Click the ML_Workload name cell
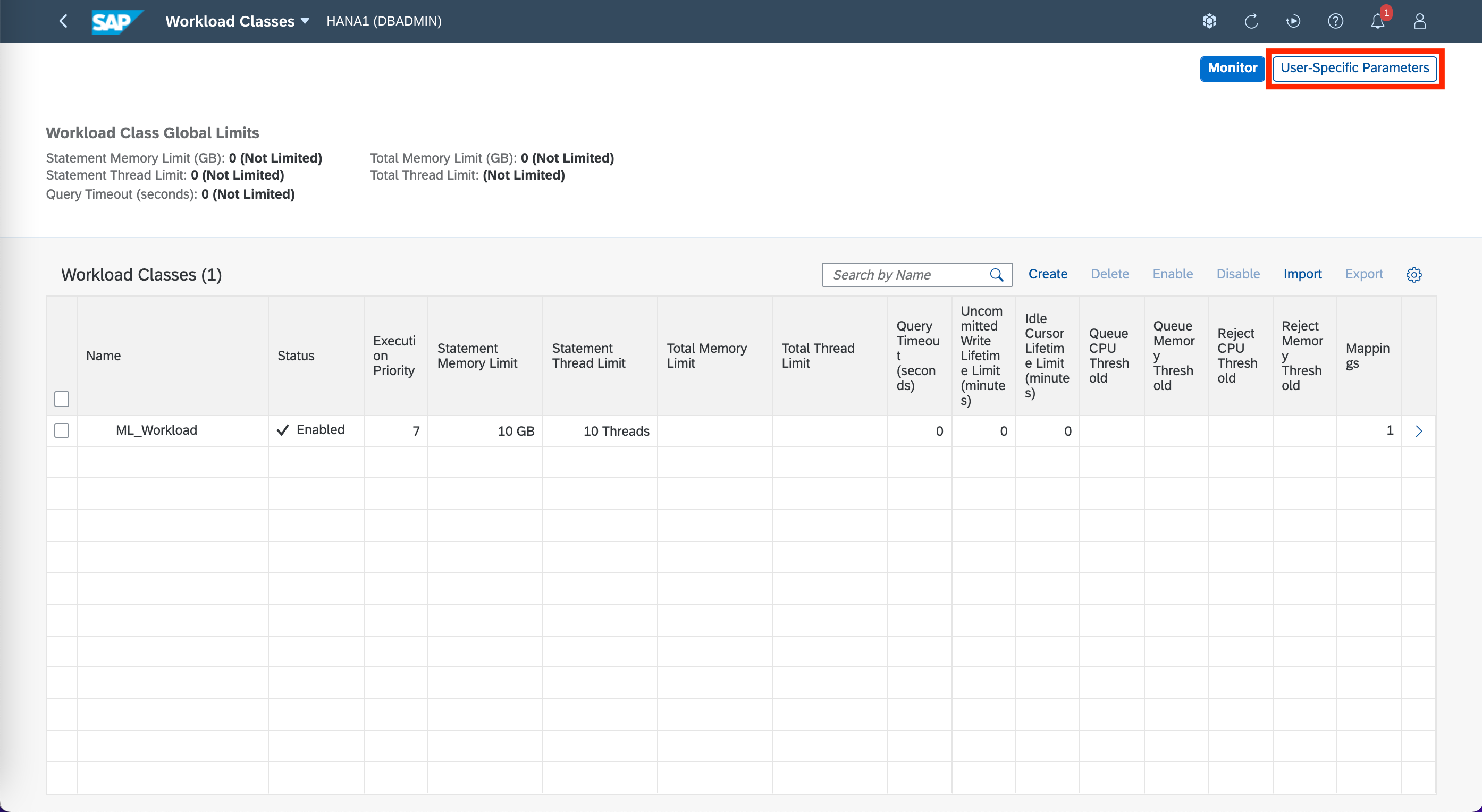This screenshot has height=812, width=1482. coord(156,430)
